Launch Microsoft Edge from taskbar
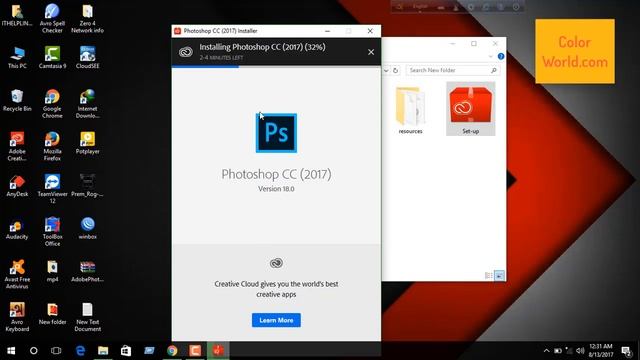This screenshot has width=640, height=360. pyautogui.click(x=80, y=351)
